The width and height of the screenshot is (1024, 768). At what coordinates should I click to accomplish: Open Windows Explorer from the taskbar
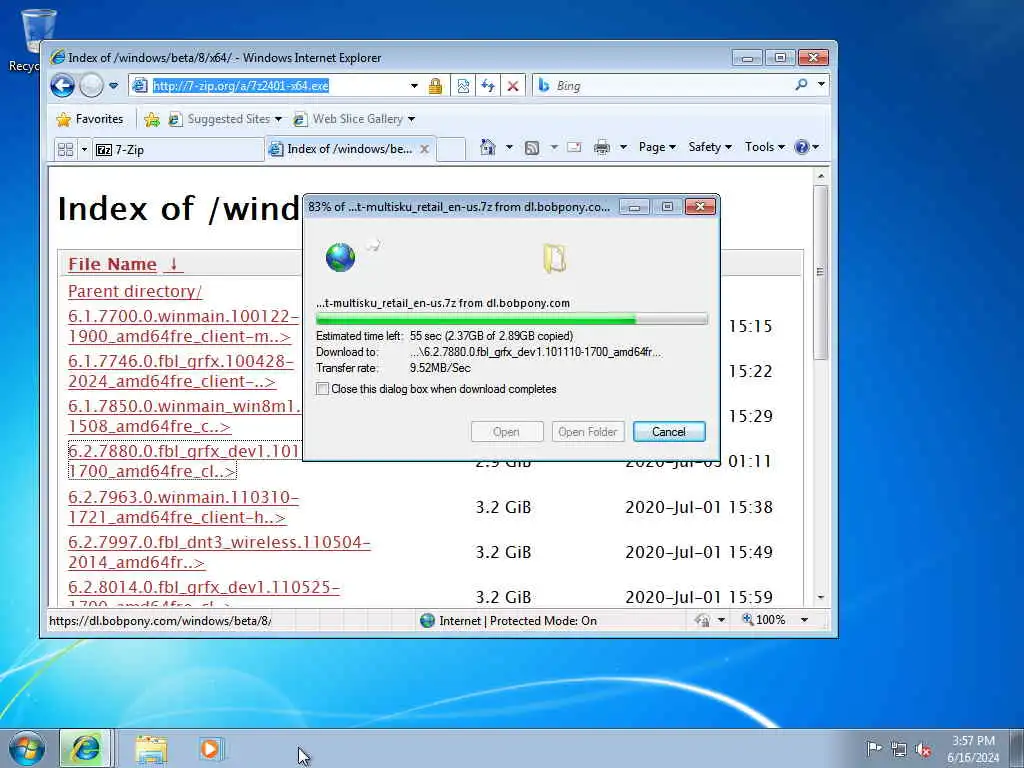pos(152,750)
